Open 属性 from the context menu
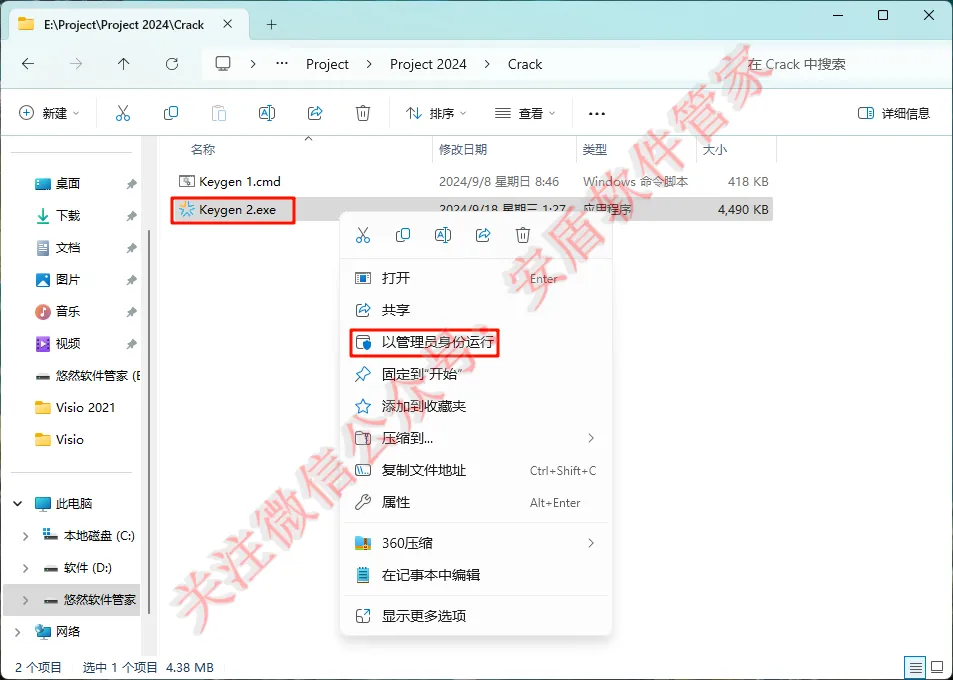The height and width of the screenshot is (680, 953). (x=476, y=503)
